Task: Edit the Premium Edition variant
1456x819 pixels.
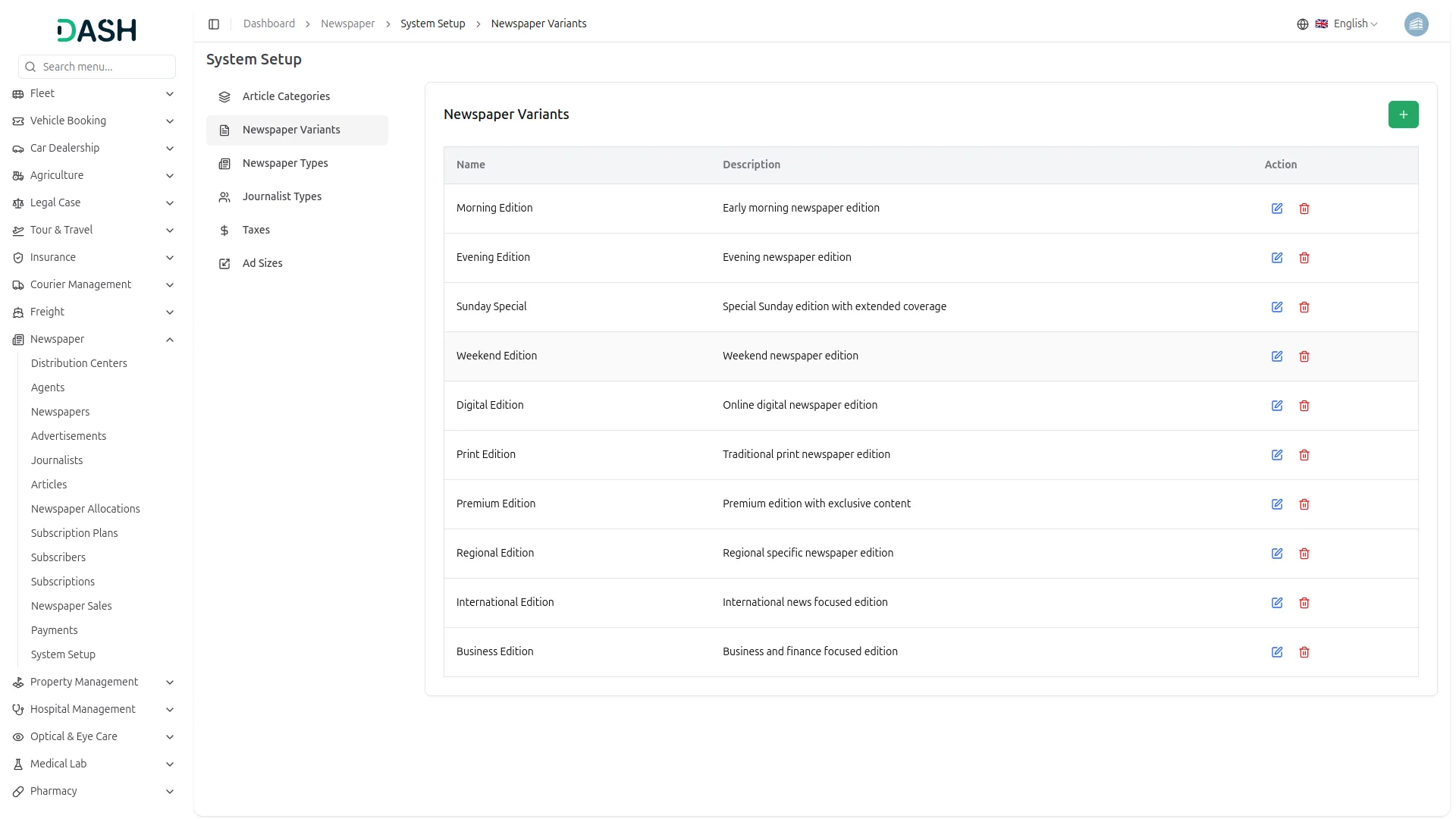Action: pyautogui.click(x=1277, y=504)
